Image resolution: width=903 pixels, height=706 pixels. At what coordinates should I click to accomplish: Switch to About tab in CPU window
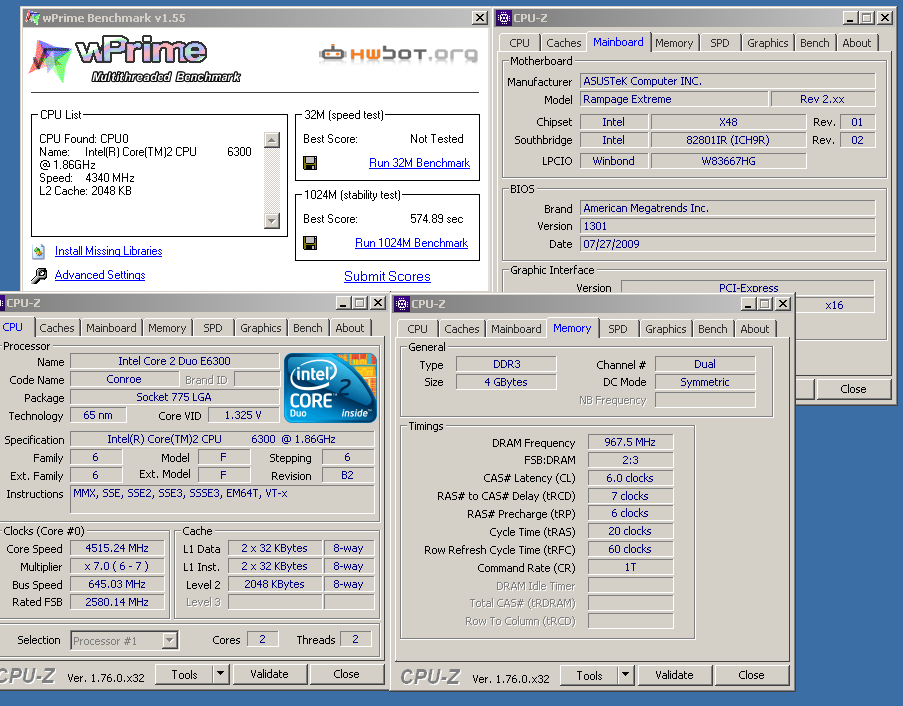(x=350, y=328)
